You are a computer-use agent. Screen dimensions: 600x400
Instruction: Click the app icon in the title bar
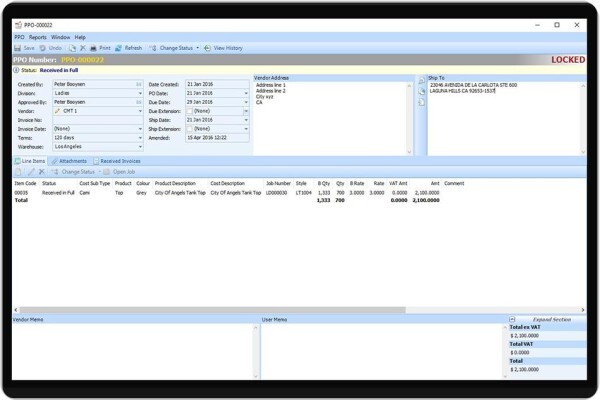click(x=18, y=25)
